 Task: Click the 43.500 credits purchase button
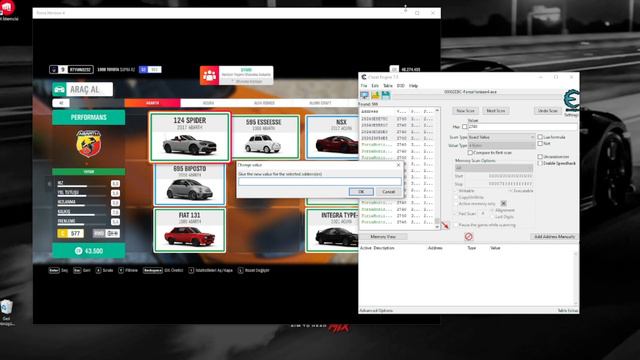point(89,251)
